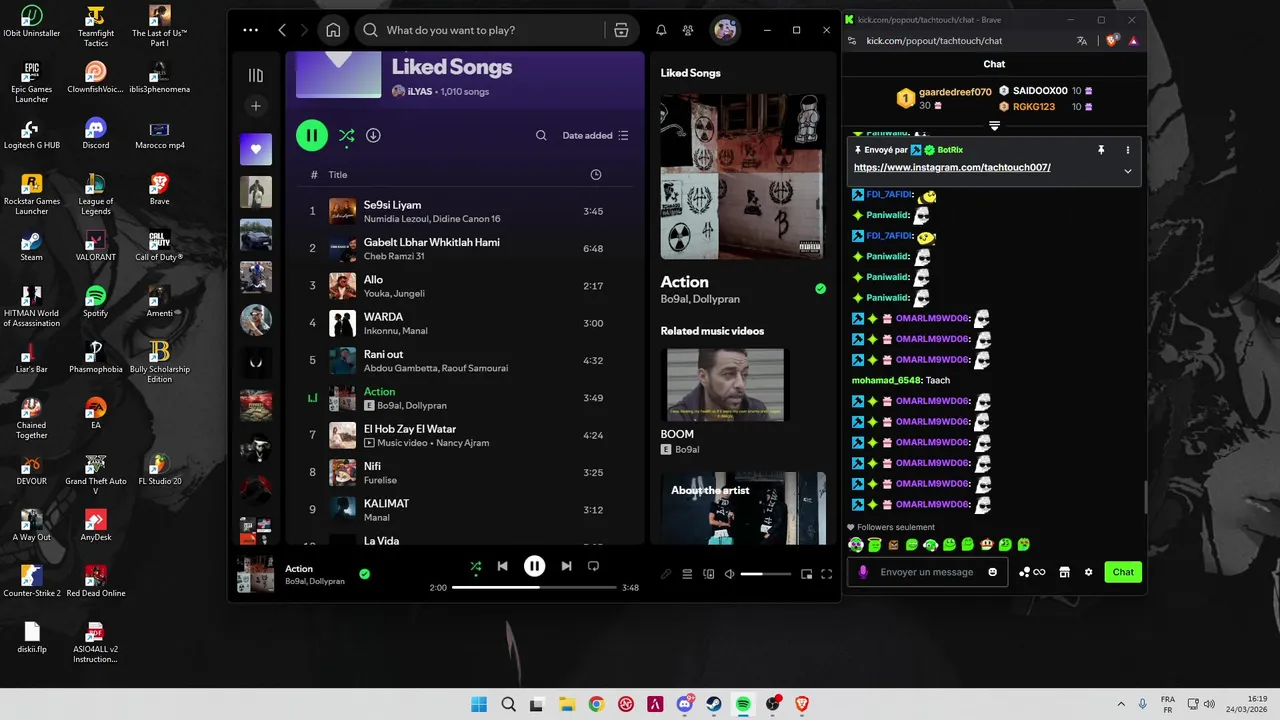Toggle the liked checkmark in the Now Playing bar
Image resolution: width=1280 pixels, height=720 pixels.
coord(364,574)
